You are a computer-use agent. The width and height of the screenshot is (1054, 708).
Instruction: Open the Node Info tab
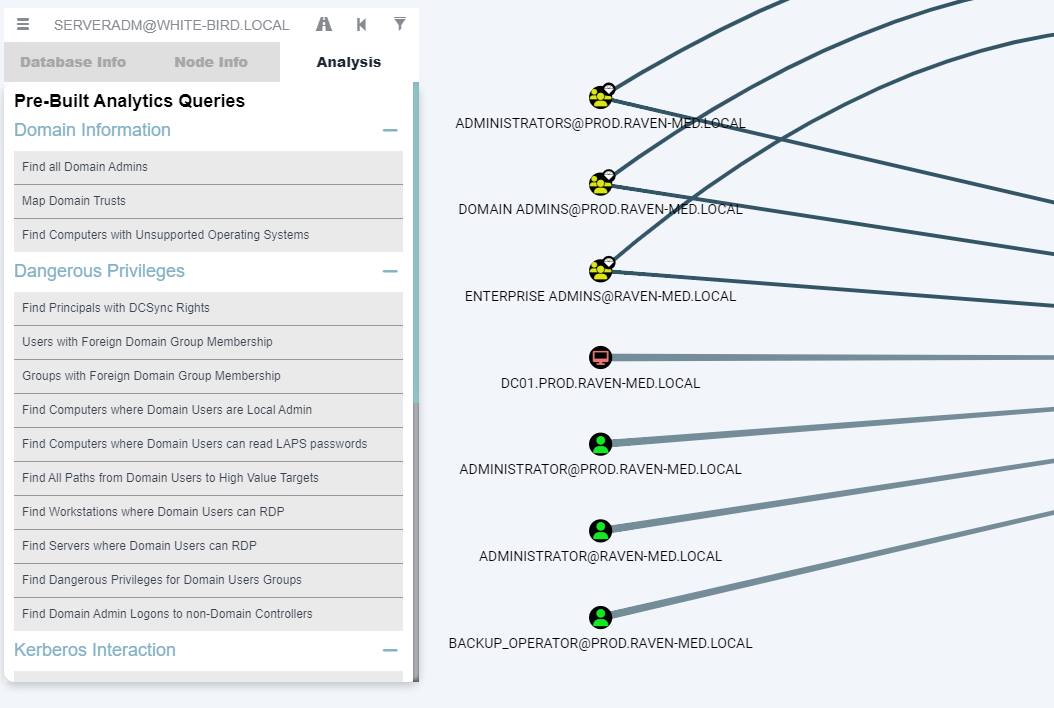click(211, 62)
